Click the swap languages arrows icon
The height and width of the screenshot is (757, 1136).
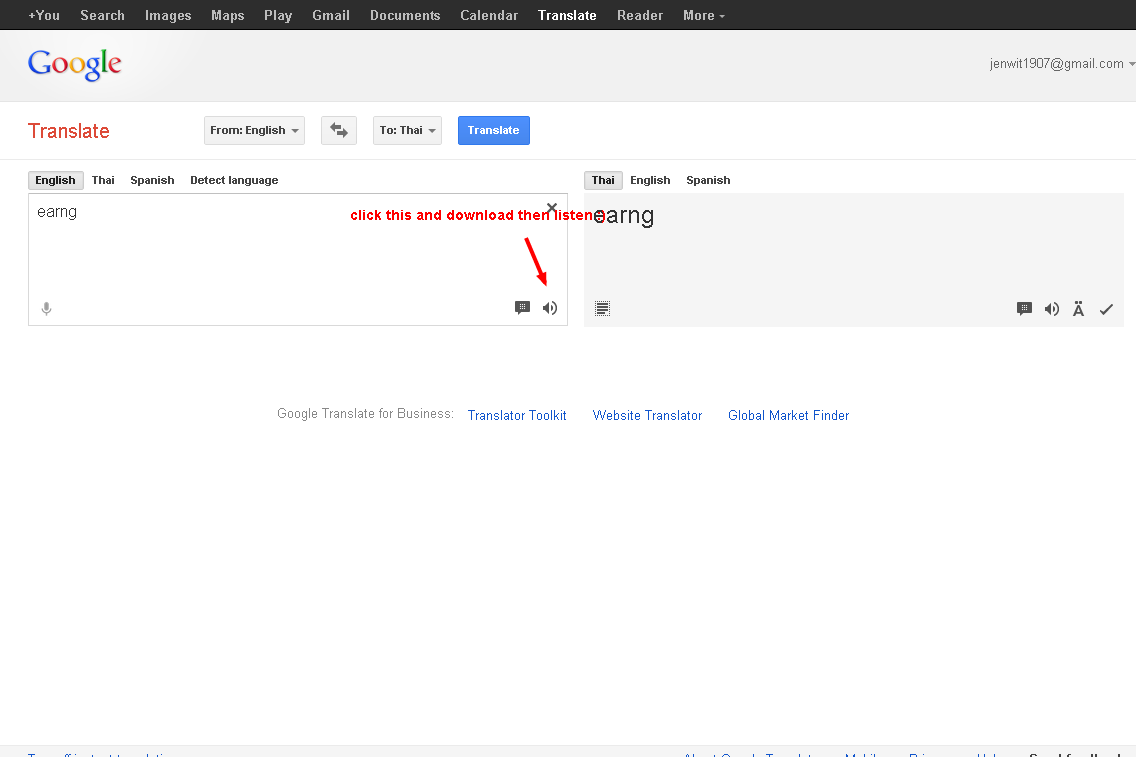coord(338,130)
